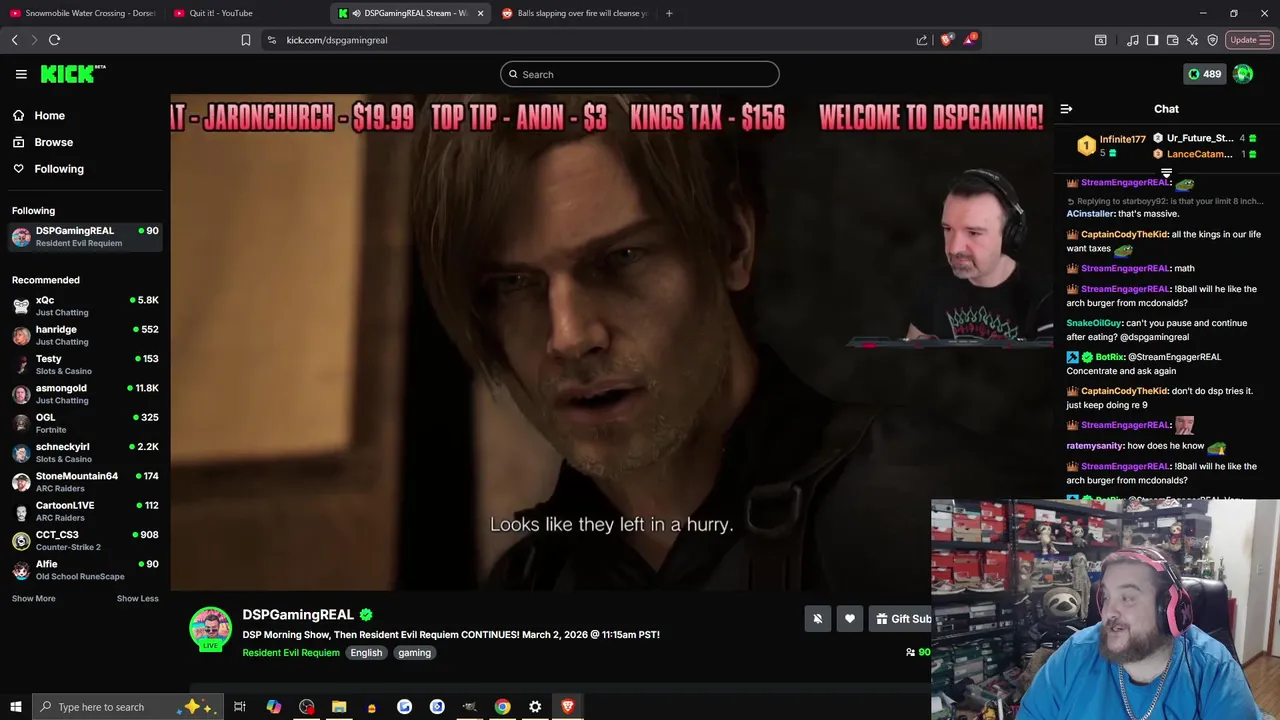The height and width of the screenshot is (720, 1280).
Task: Toggle the Brave sidebar panel icon
Action: pos(1152,40)
